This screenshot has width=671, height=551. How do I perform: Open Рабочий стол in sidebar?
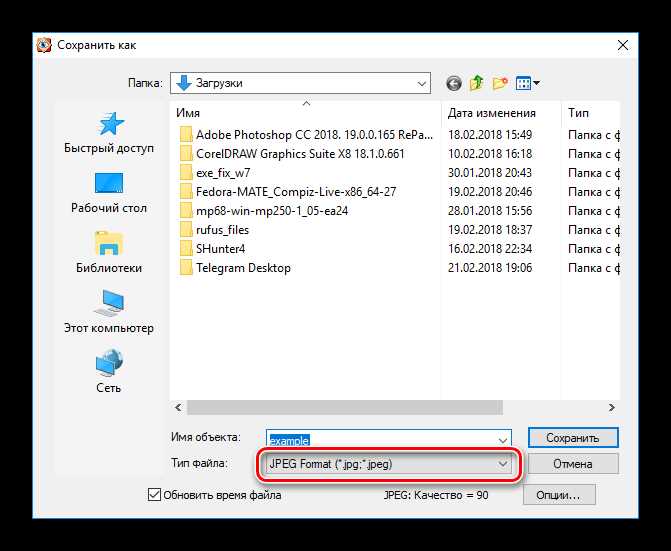(x=109, y=193)
